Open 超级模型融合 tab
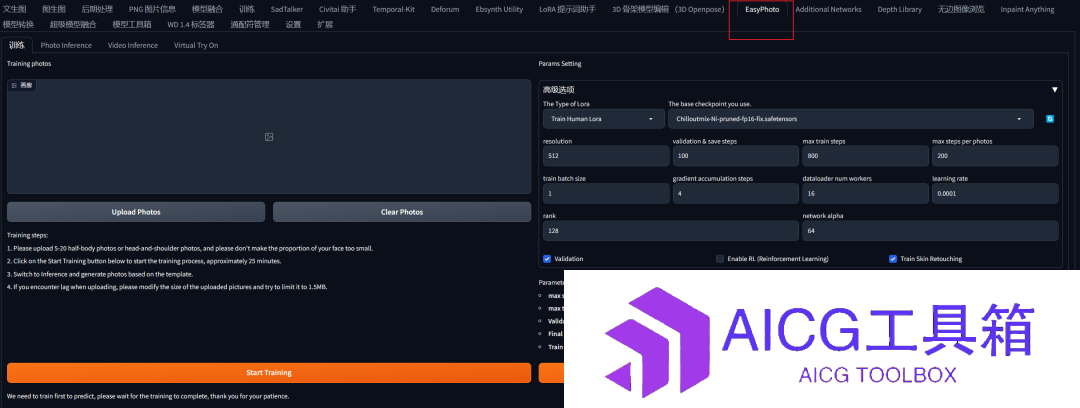This screenshot has height=408, width=1080. click(x=73, y=24)
